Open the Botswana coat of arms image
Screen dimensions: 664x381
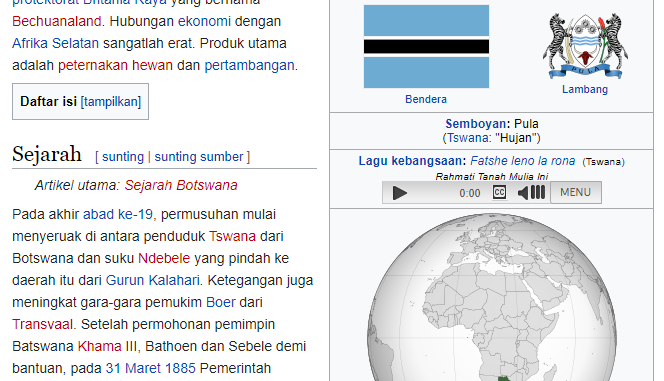coord(585,46)
